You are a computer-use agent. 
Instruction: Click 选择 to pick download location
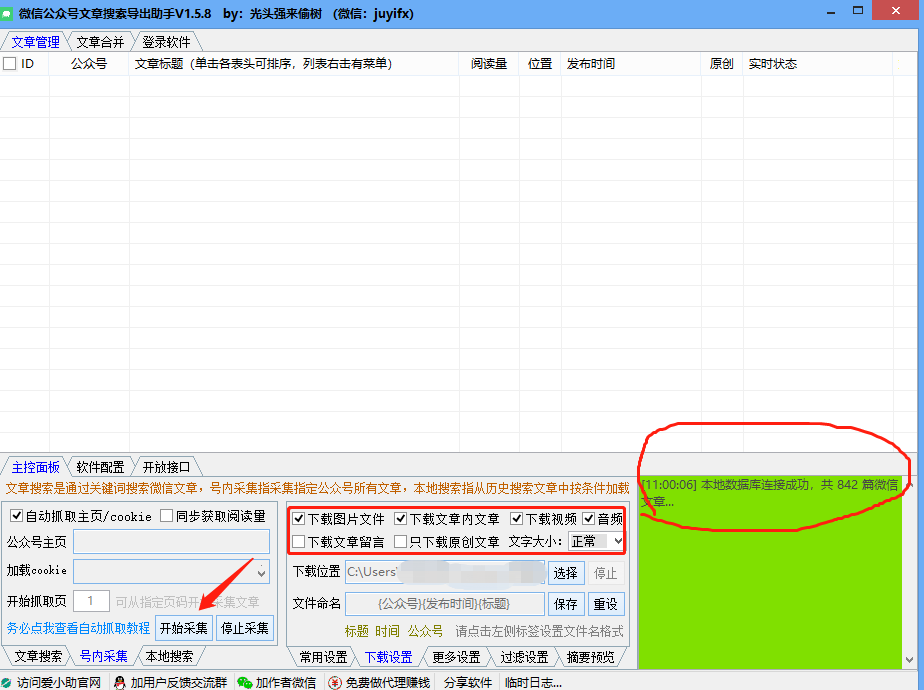566,573
